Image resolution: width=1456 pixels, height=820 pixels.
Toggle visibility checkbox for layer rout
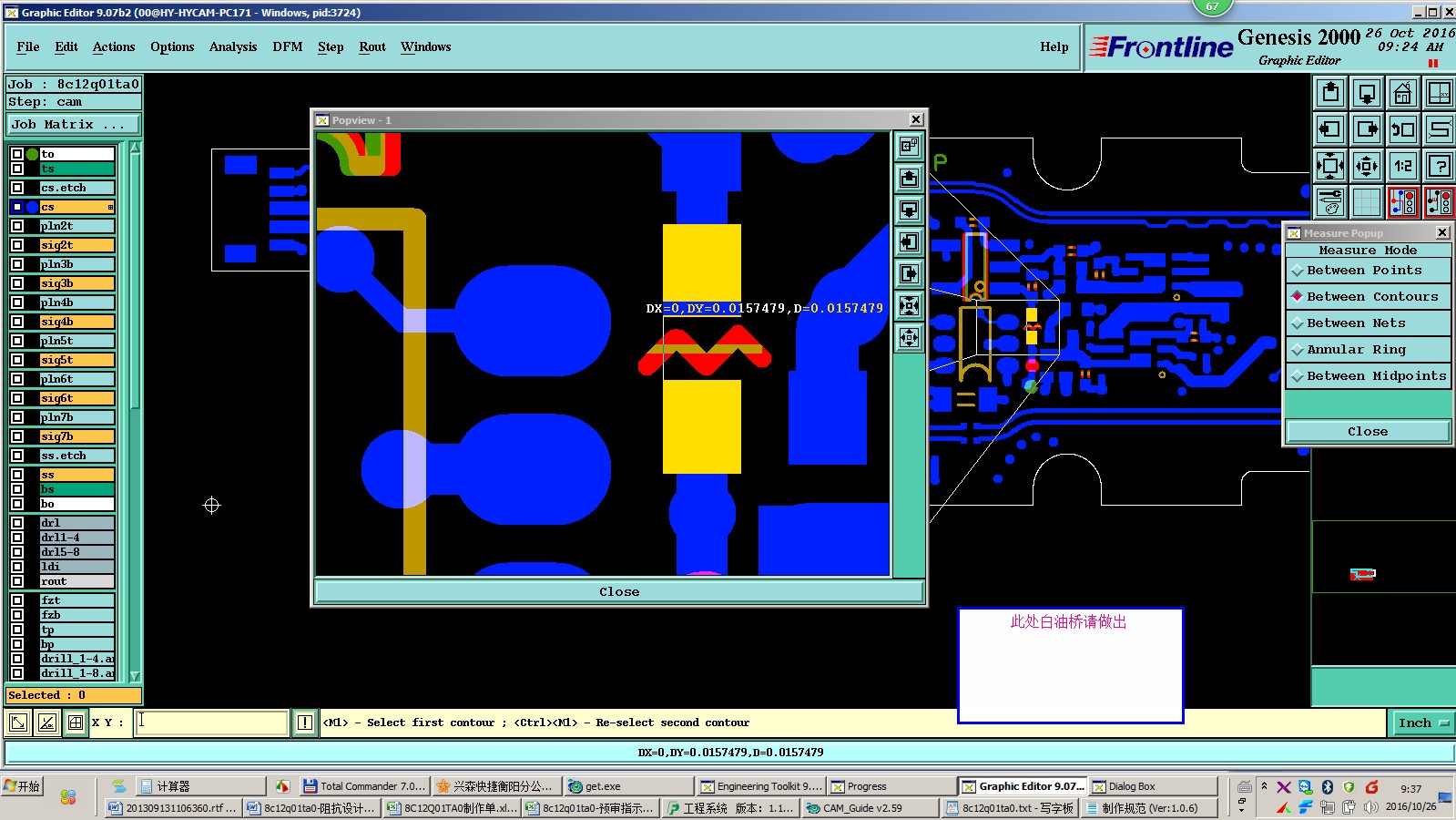coord(17,581)
